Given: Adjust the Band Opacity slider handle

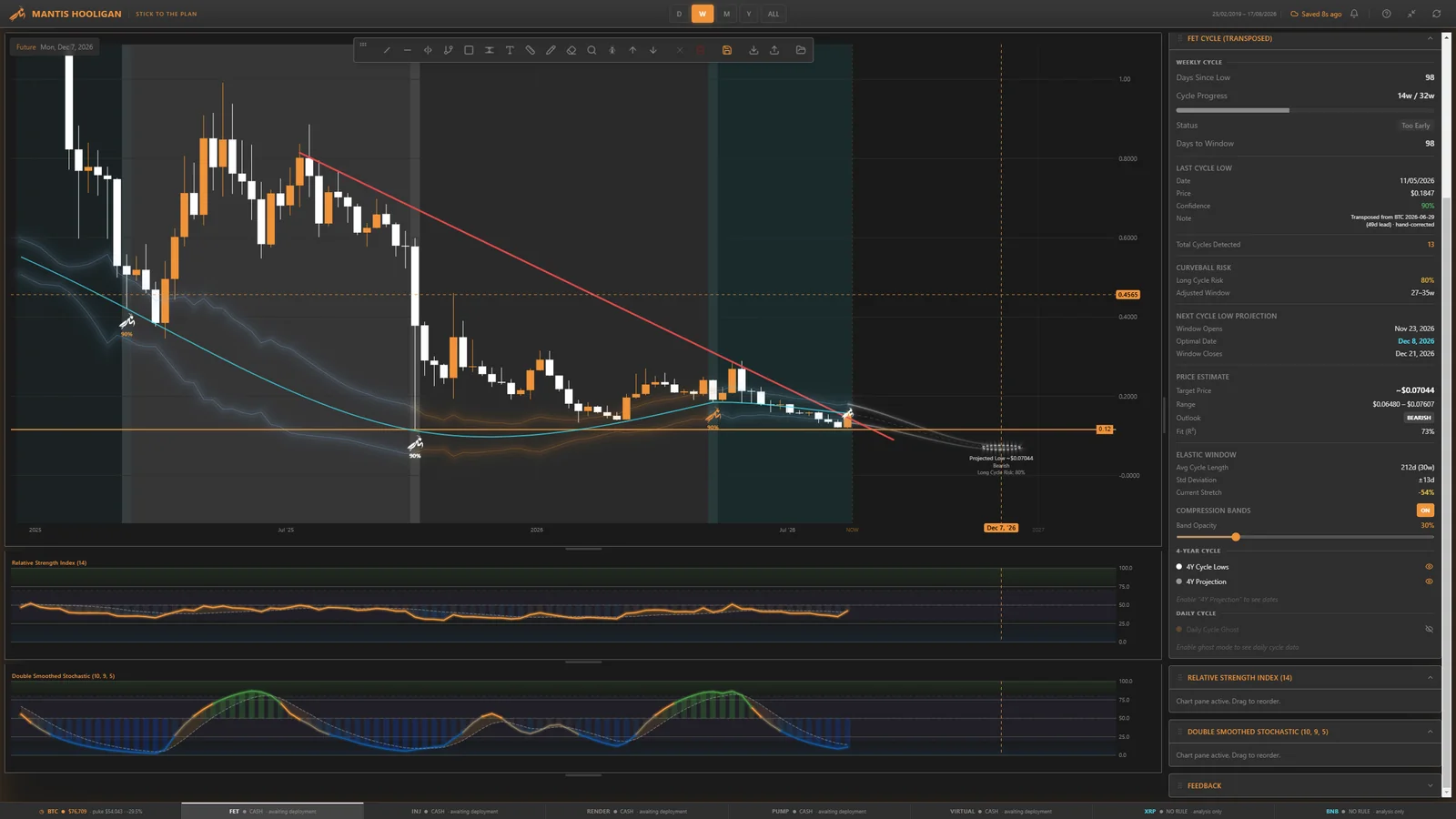Looking at the screenshot, I should click(1236, 537).
